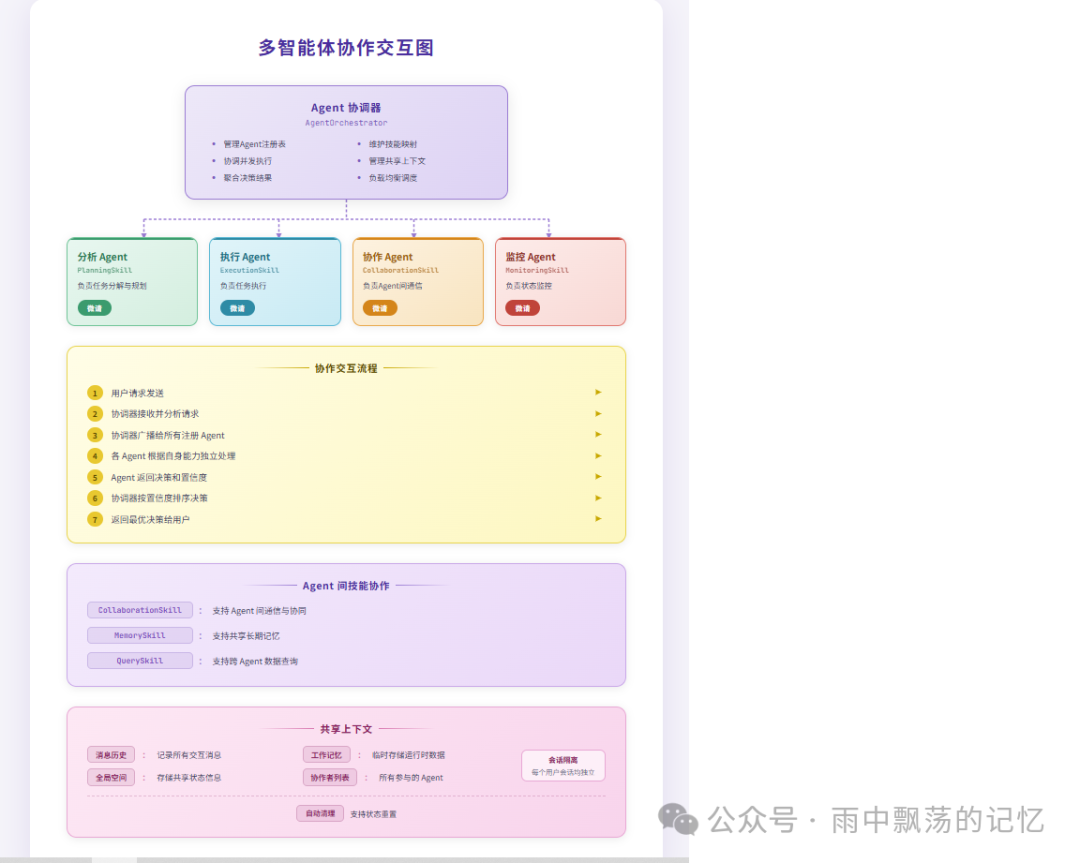The height and width of the screenshot is (863, 1080).
Task: Click the CollaborationSkill pill button
Action: point(139,610)
